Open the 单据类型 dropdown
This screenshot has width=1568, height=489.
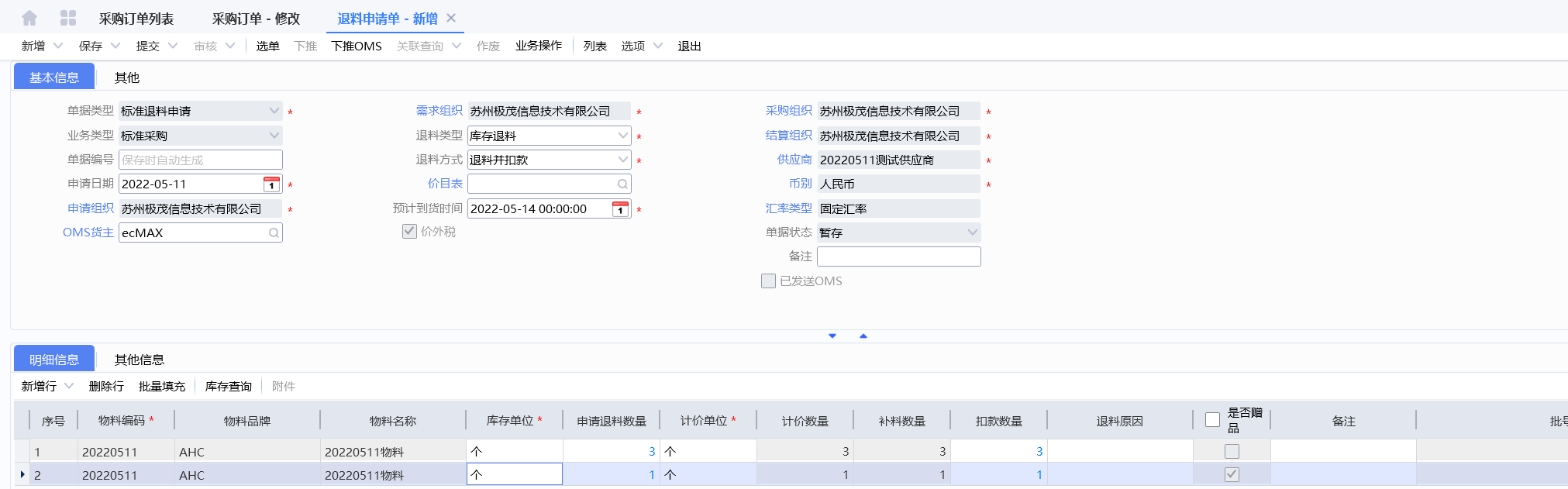[274, 112]
